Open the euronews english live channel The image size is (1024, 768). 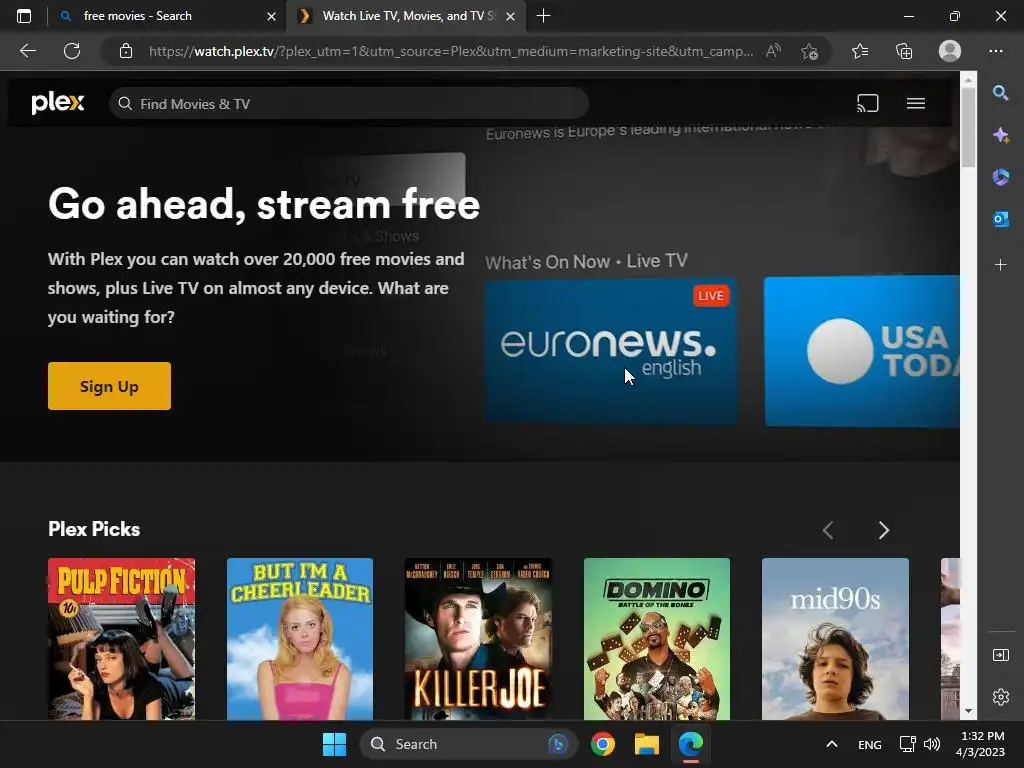(611, 351)
